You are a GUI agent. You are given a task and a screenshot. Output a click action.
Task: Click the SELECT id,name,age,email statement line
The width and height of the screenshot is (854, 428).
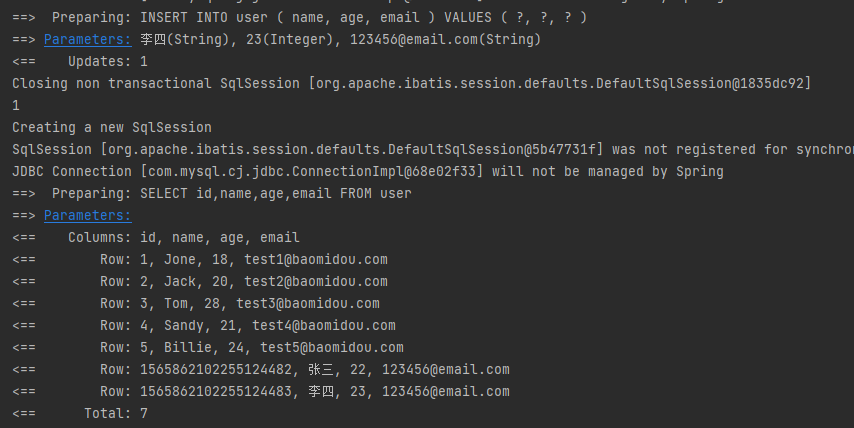(231, 194)
